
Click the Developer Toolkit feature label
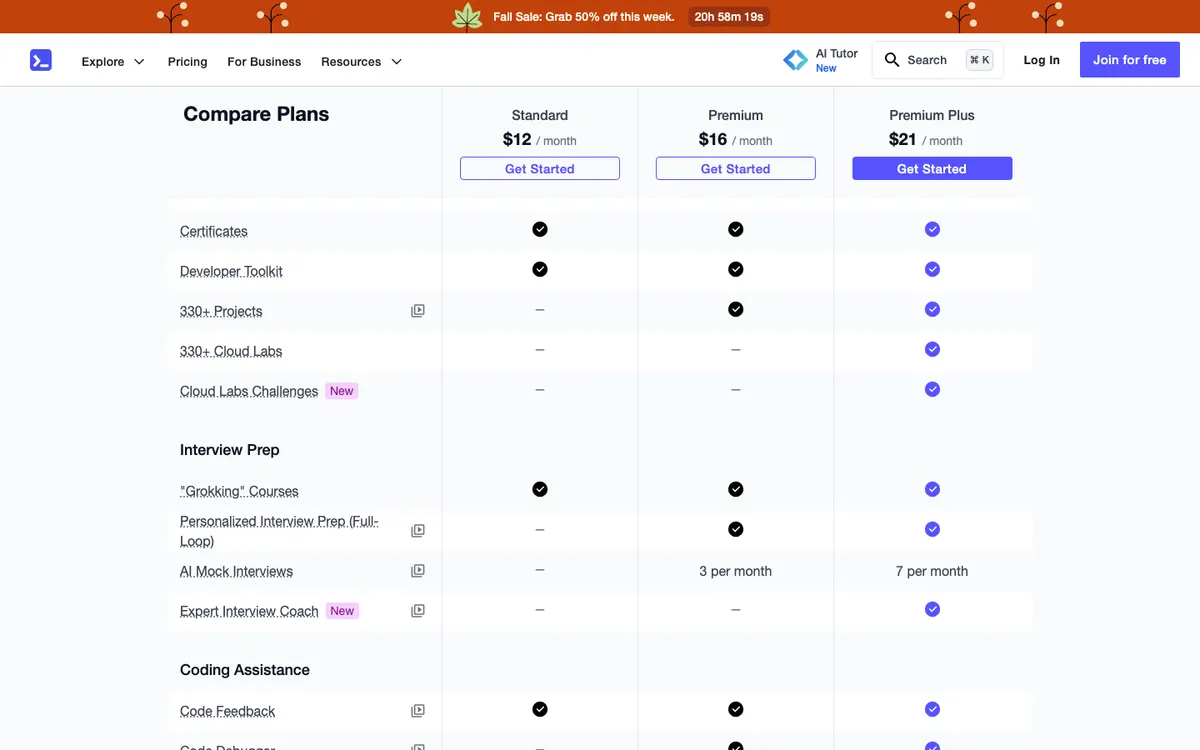pyautogui.click(x=231, y=271)
